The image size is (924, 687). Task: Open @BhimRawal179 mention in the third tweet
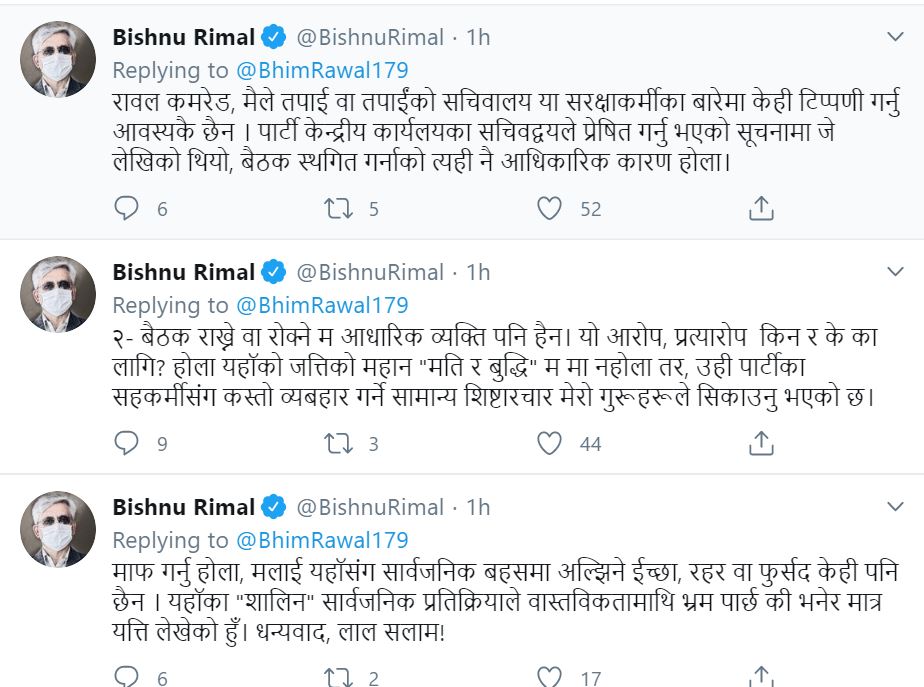[x=322, y=540]
